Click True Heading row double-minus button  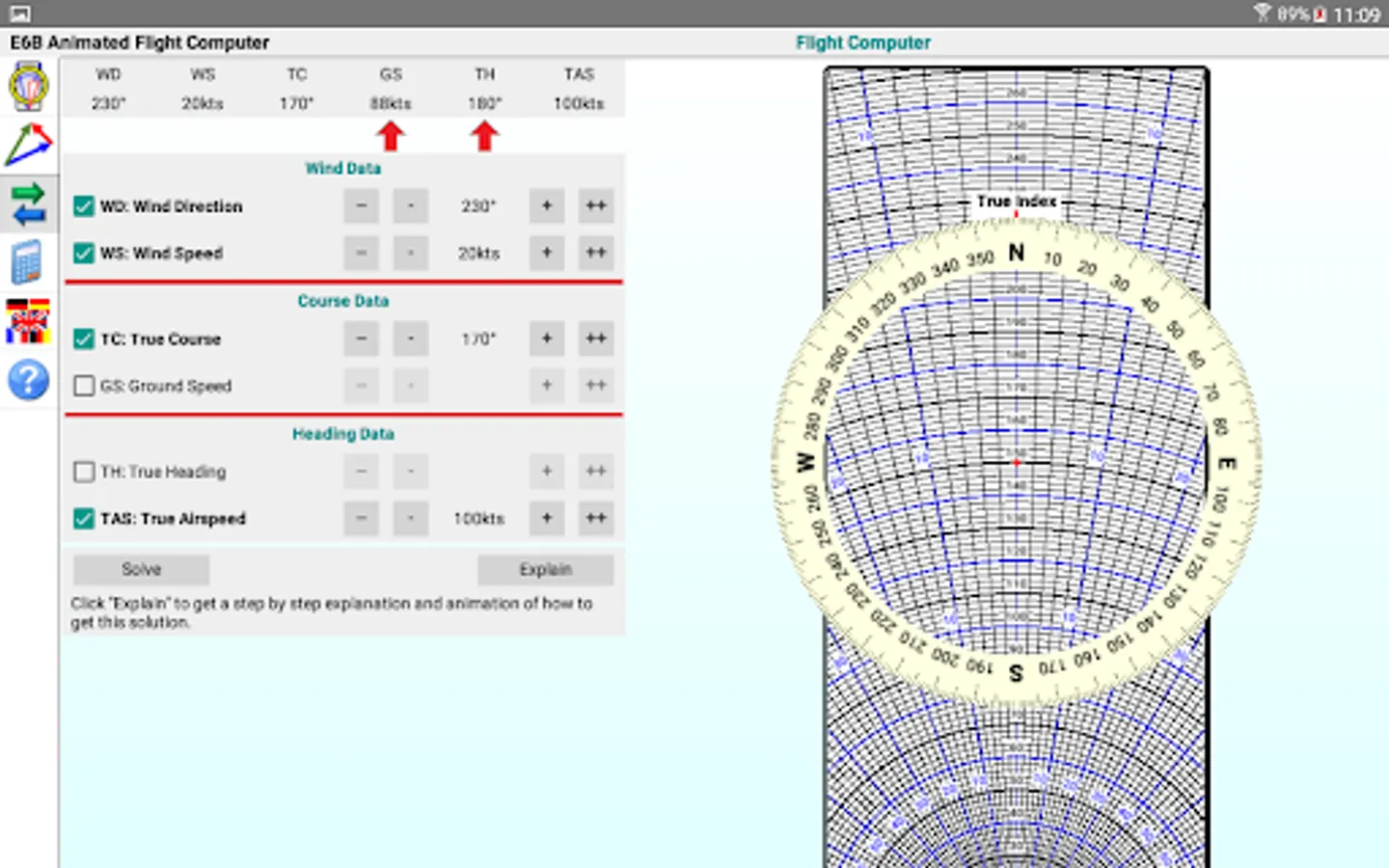[x=362, y=471]
